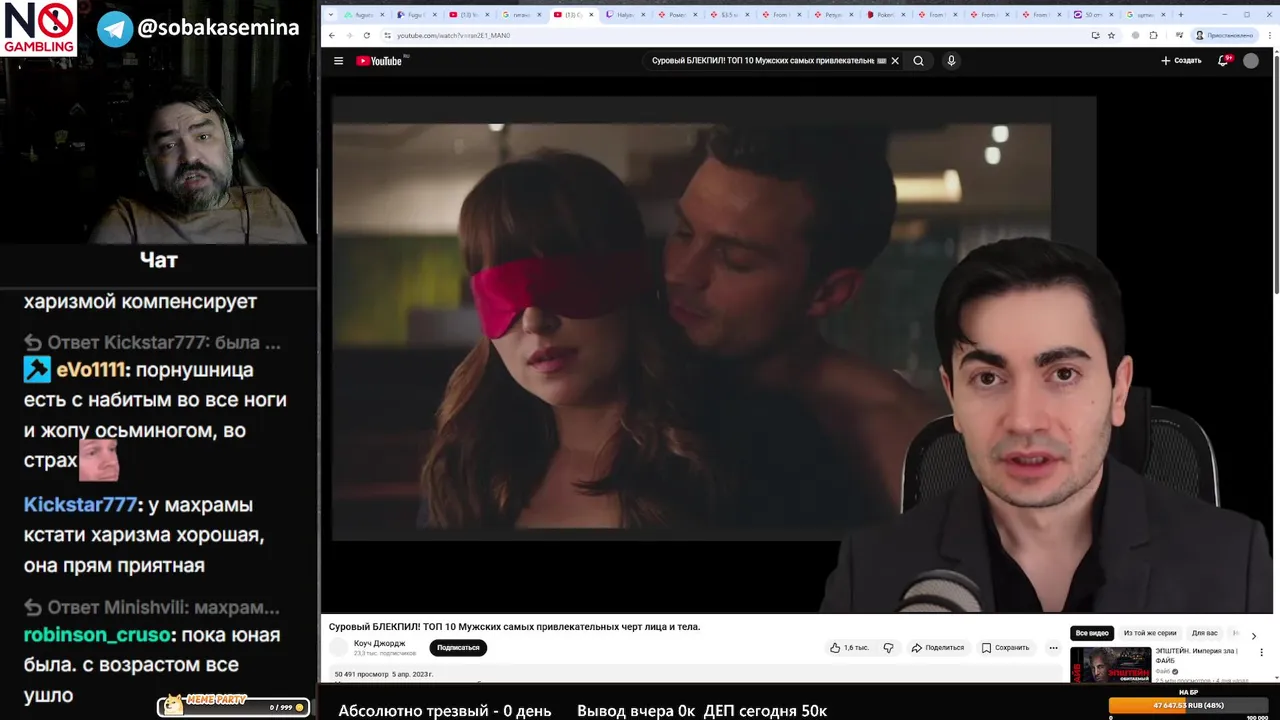Click the Сохранить save button
Viewport: 1280px width, 720px height.
[x=1005, y=648]
